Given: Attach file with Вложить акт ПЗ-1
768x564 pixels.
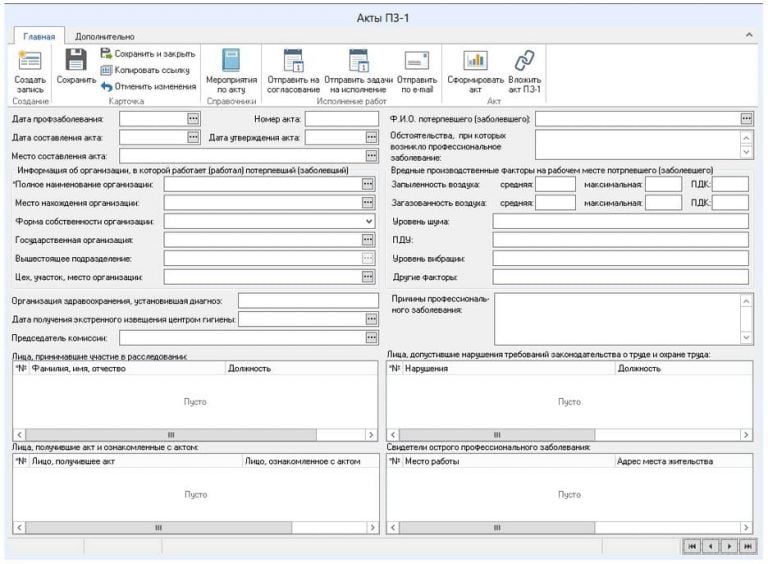Looking at the screenshot, I should (525, 71).
